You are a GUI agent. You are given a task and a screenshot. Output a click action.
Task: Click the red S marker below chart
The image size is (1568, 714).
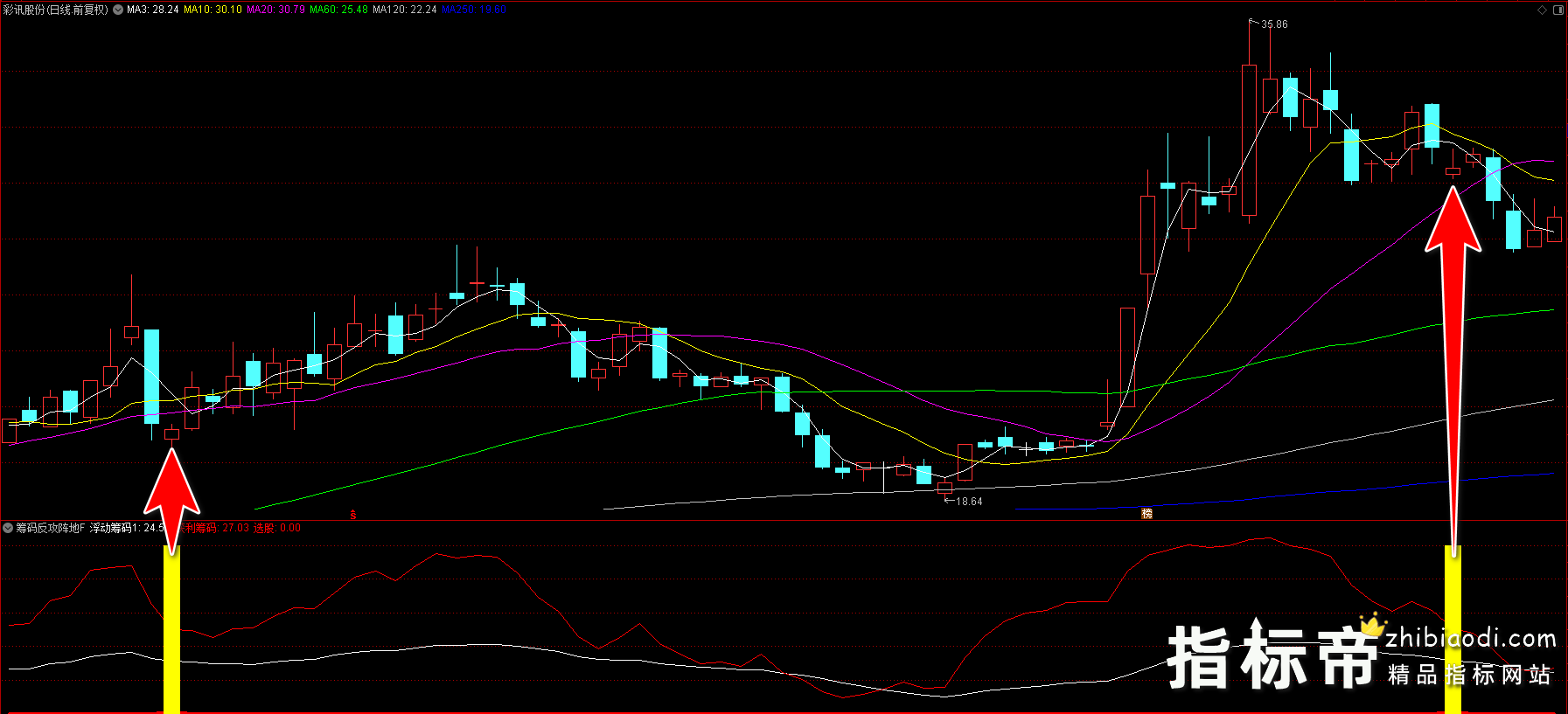click(353, 515)
